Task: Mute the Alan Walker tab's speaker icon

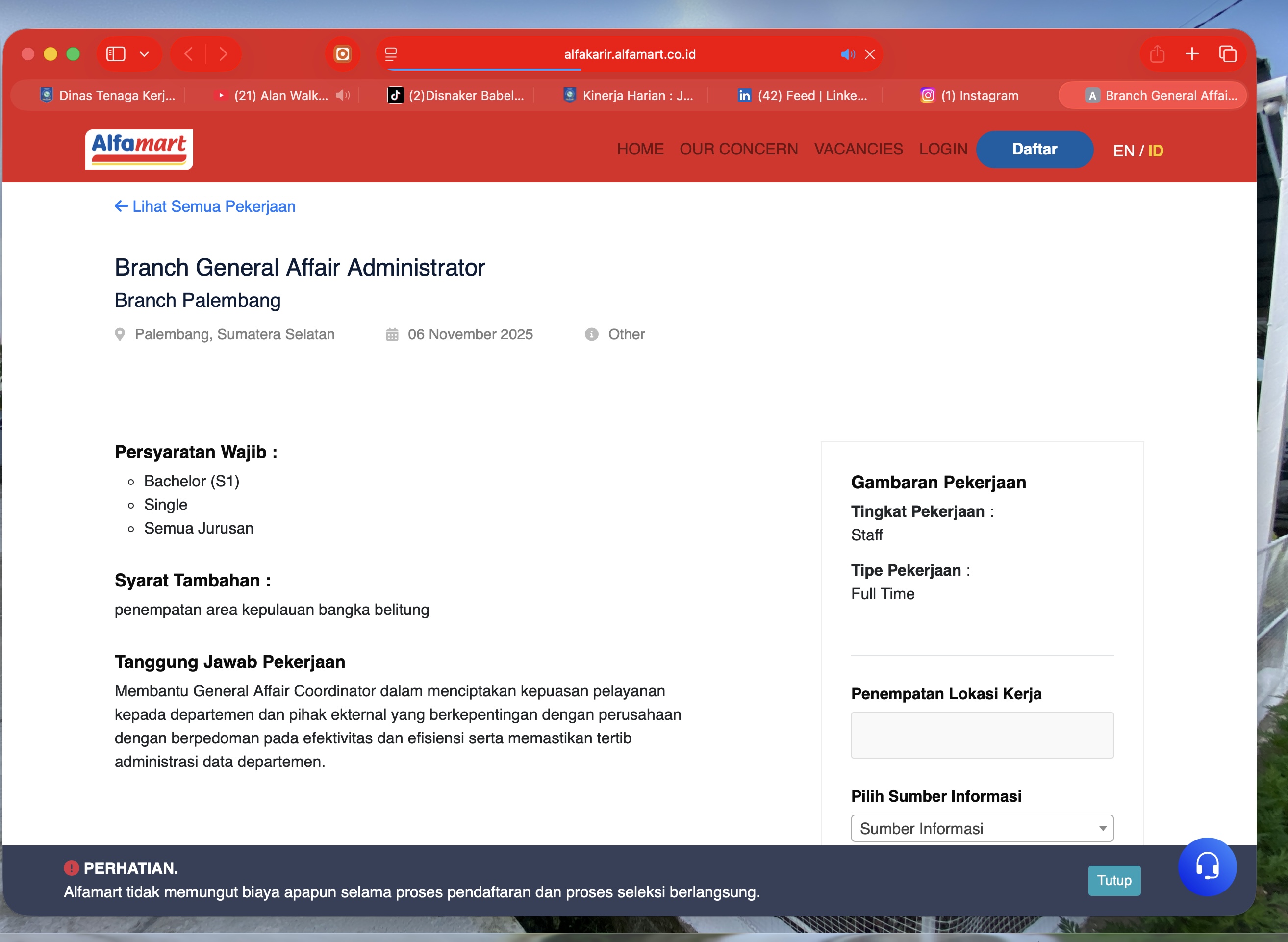Action: pyautogui.click(x=342, y=95)
